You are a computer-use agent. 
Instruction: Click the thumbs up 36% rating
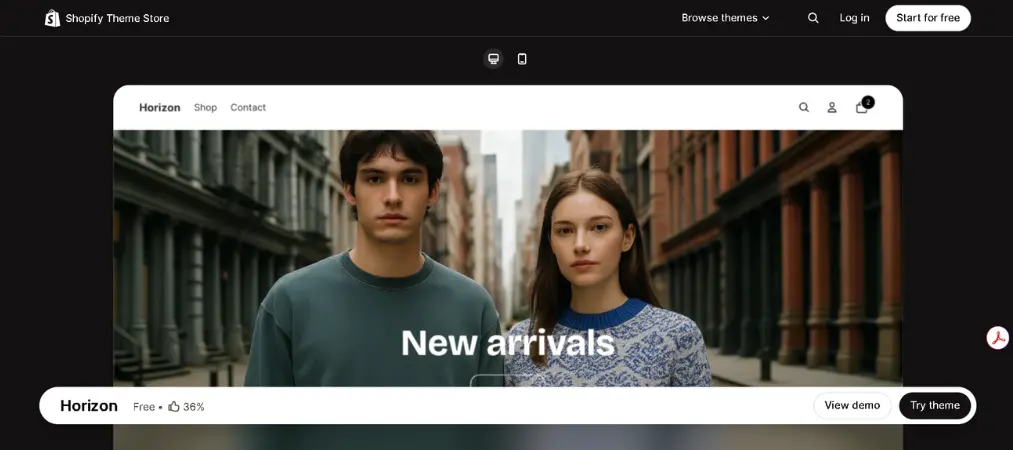pos(186,407)
